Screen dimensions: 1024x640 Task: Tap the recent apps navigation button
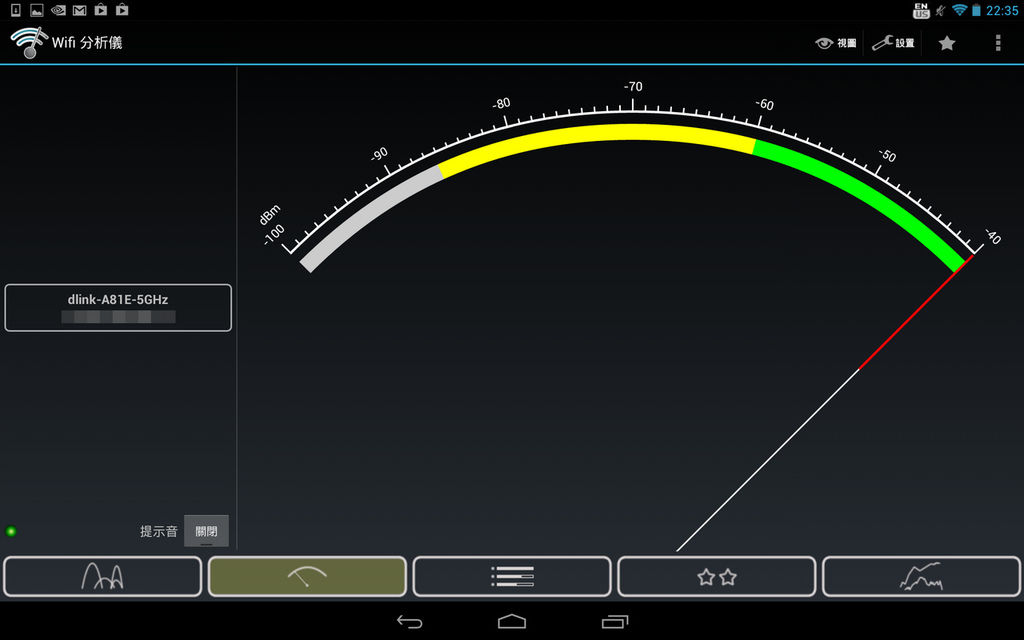(x=615, y=622)
